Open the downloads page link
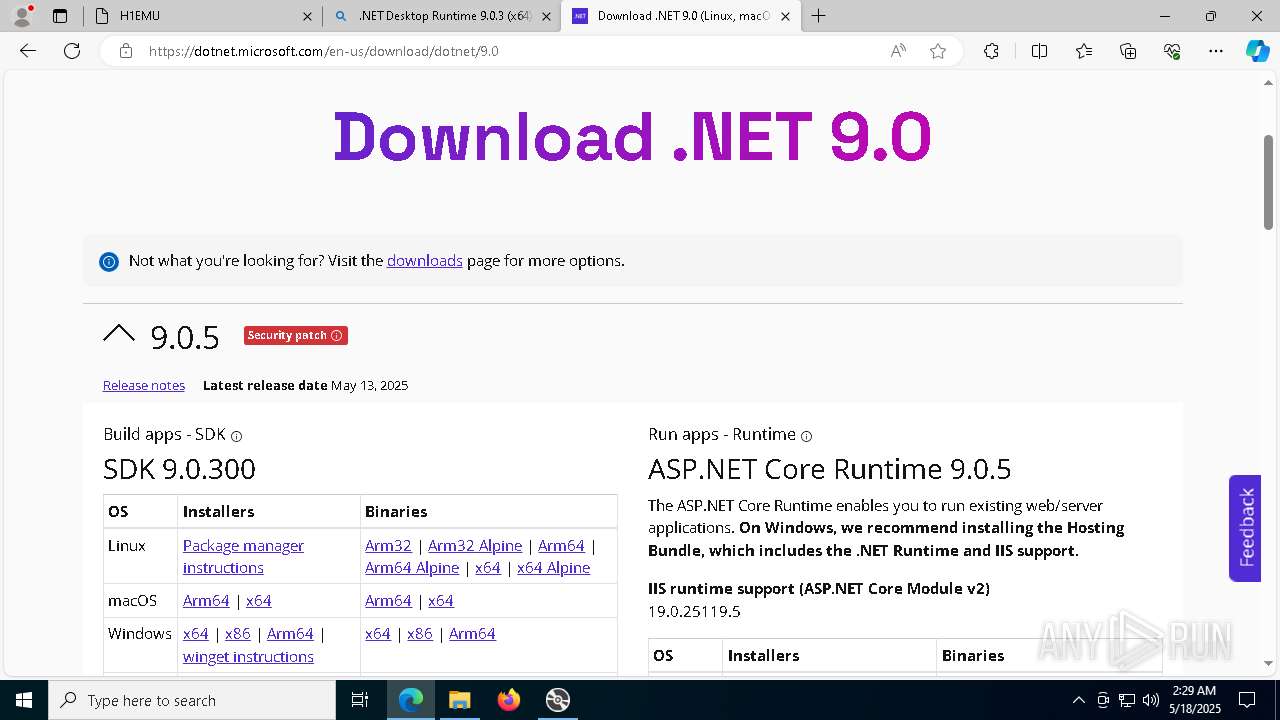 coord(424,261)
